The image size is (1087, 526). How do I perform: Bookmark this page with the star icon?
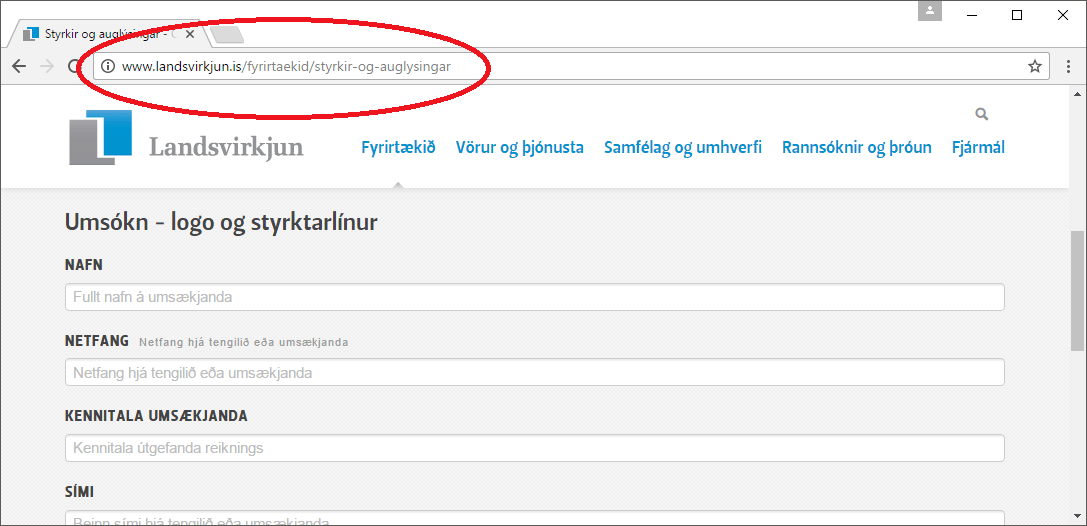pos(1034,67)
